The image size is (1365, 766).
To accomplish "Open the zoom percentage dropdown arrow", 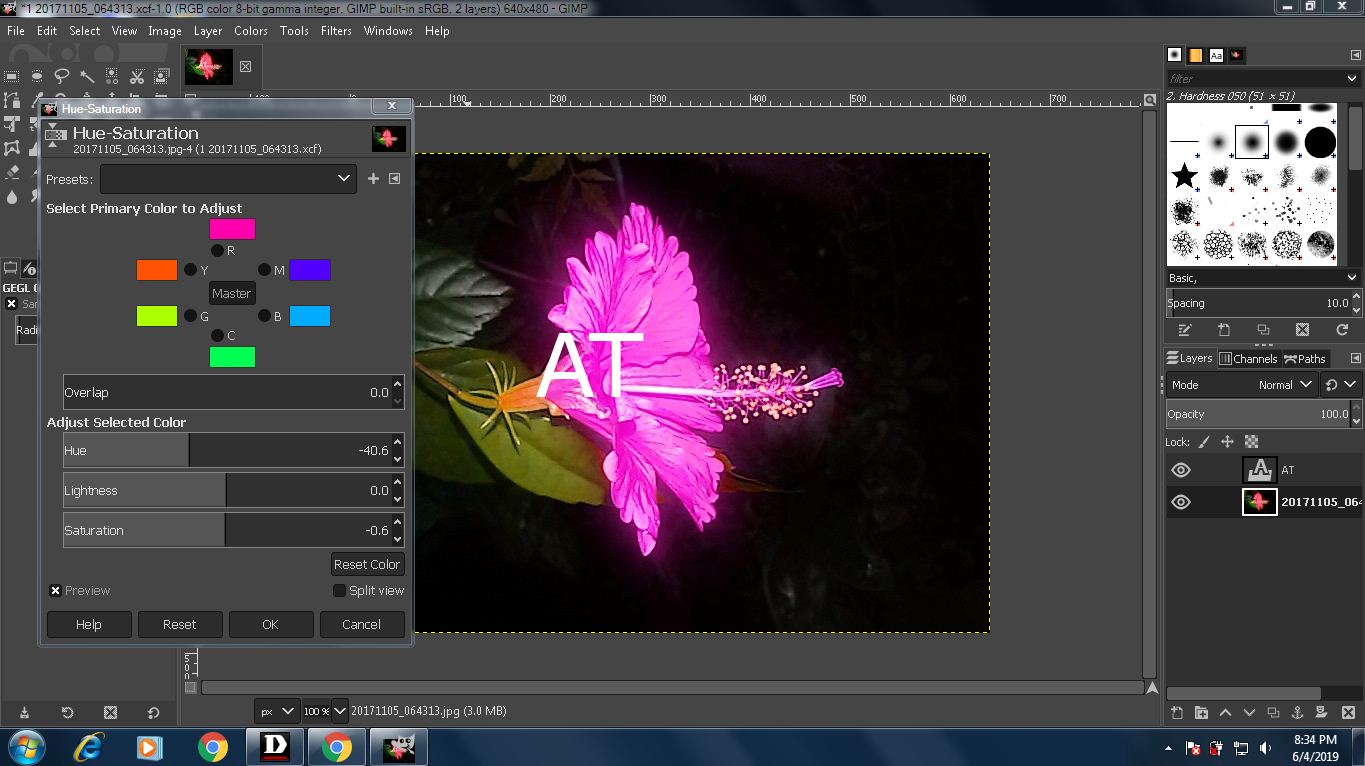I will [340, 711].
